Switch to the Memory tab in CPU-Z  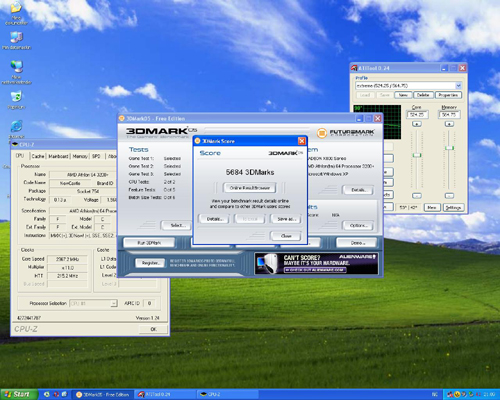click(80, 156)
